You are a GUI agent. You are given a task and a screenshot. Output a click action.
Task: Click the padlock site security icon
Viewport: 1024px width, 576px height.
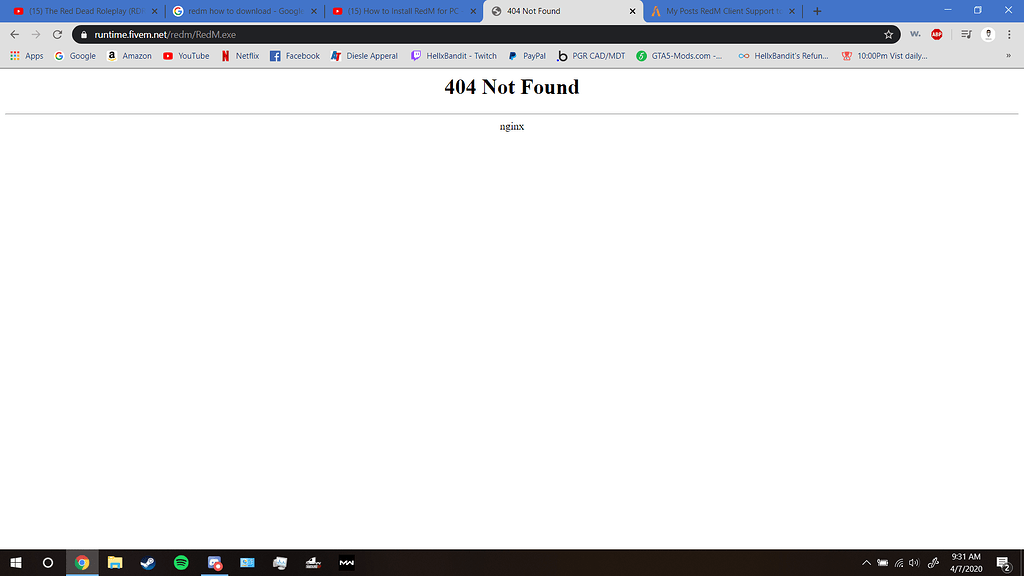tap(83, 33)
